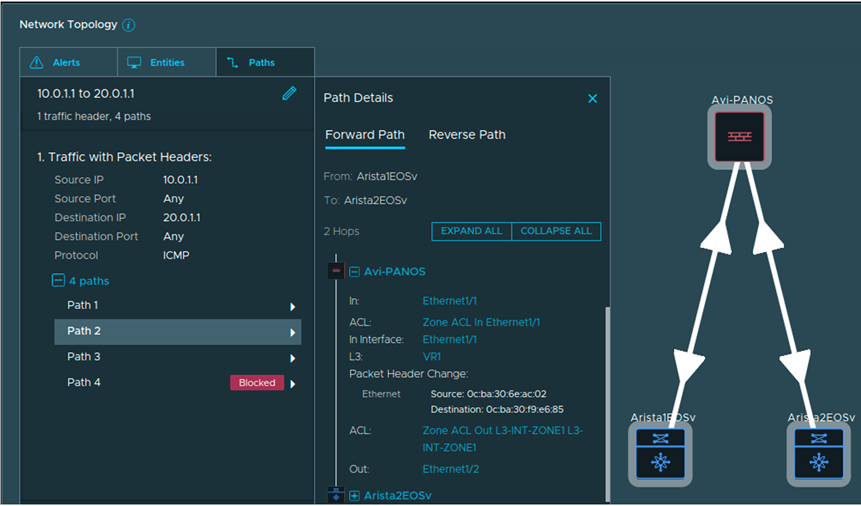Open the Zone ACL In Ethernet1/1 link
Image resolution: width=861 pixels, height=506 pixels.
pos(481,322)
